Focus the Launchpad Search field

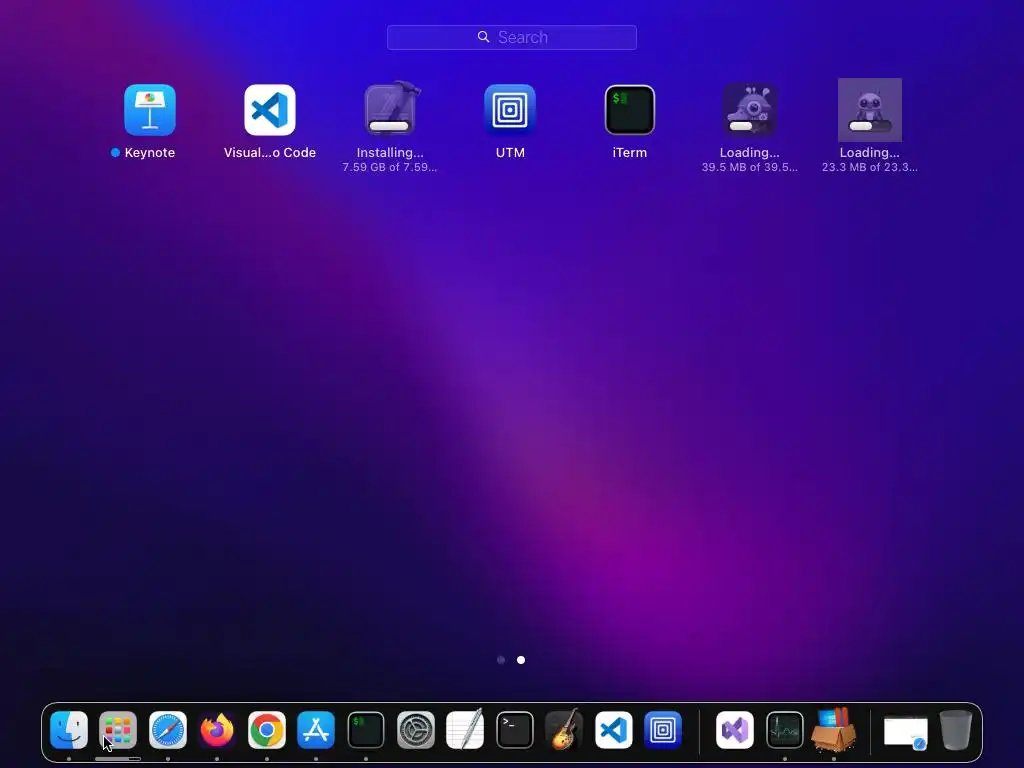[512, 37]
